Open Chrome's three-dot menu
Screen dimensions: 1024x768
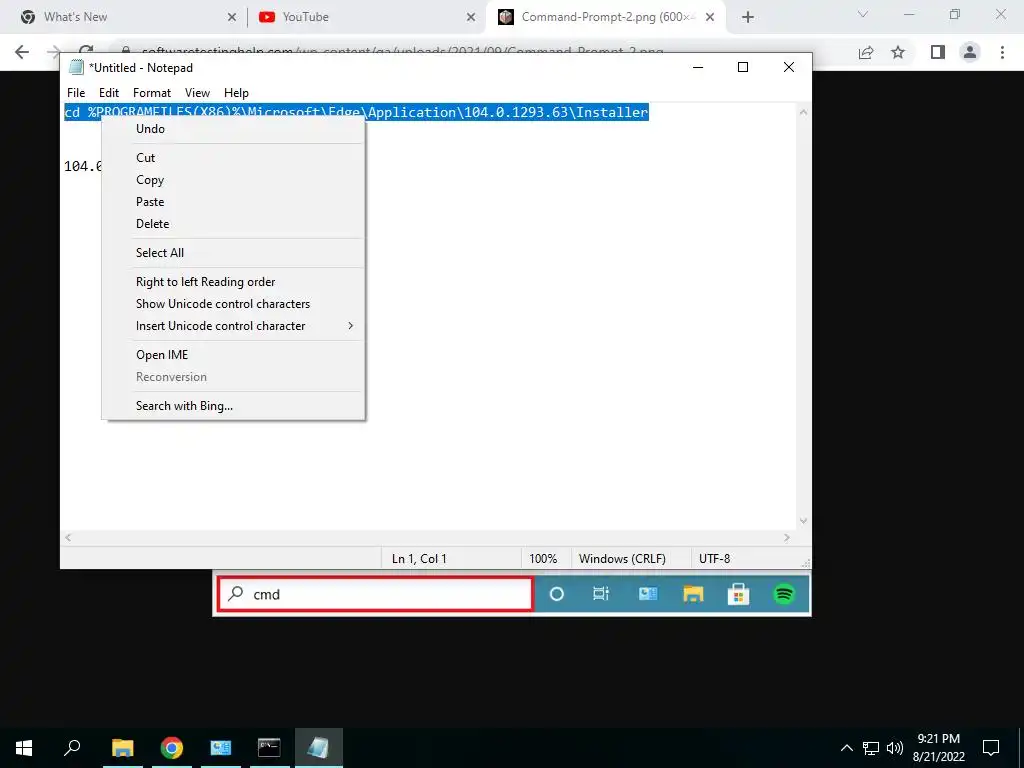click(x=1002, y=52)
